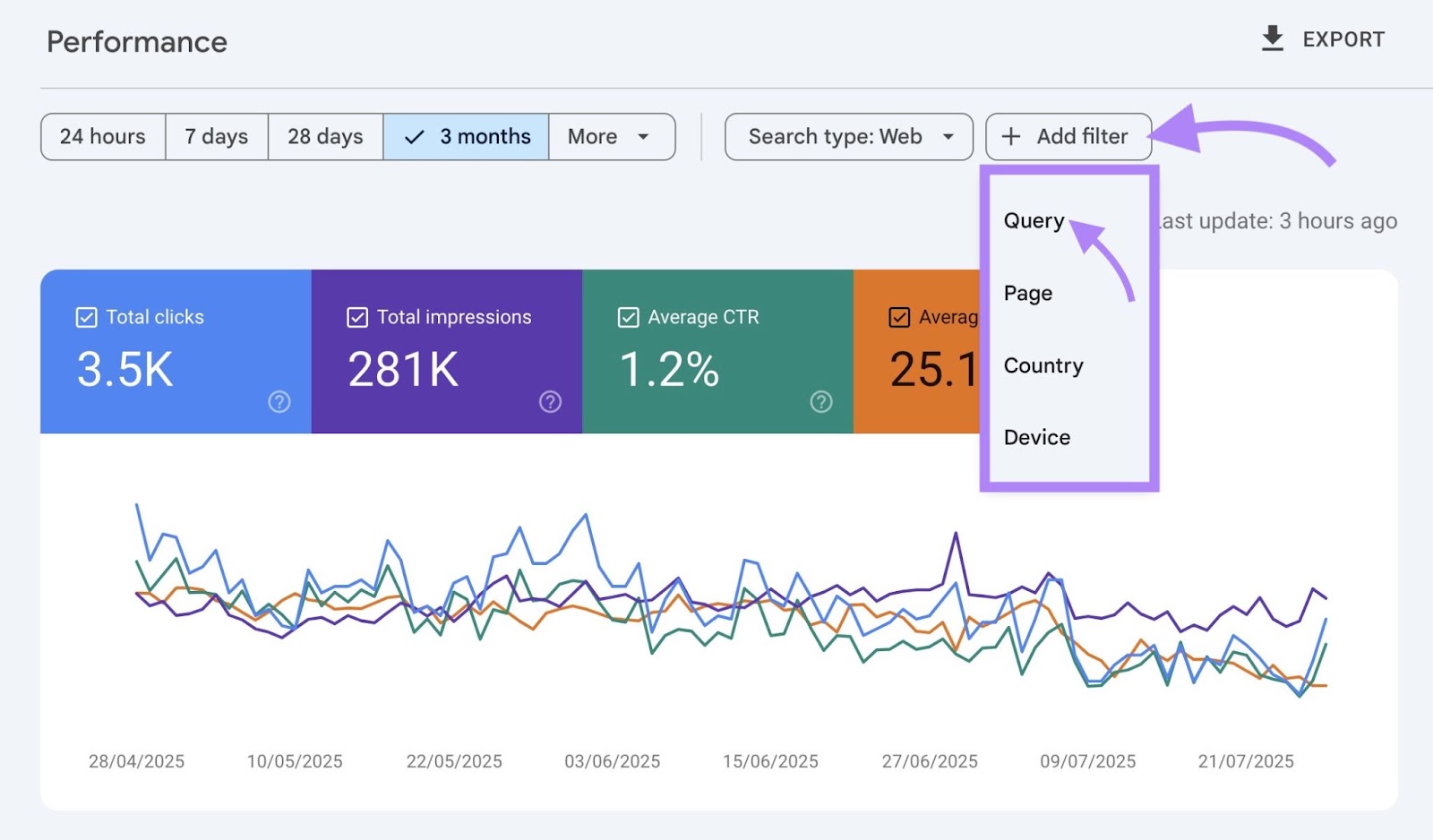Choose Page in the filter menu
This screenshot has height=840, width=1433.
point(1026,293)
